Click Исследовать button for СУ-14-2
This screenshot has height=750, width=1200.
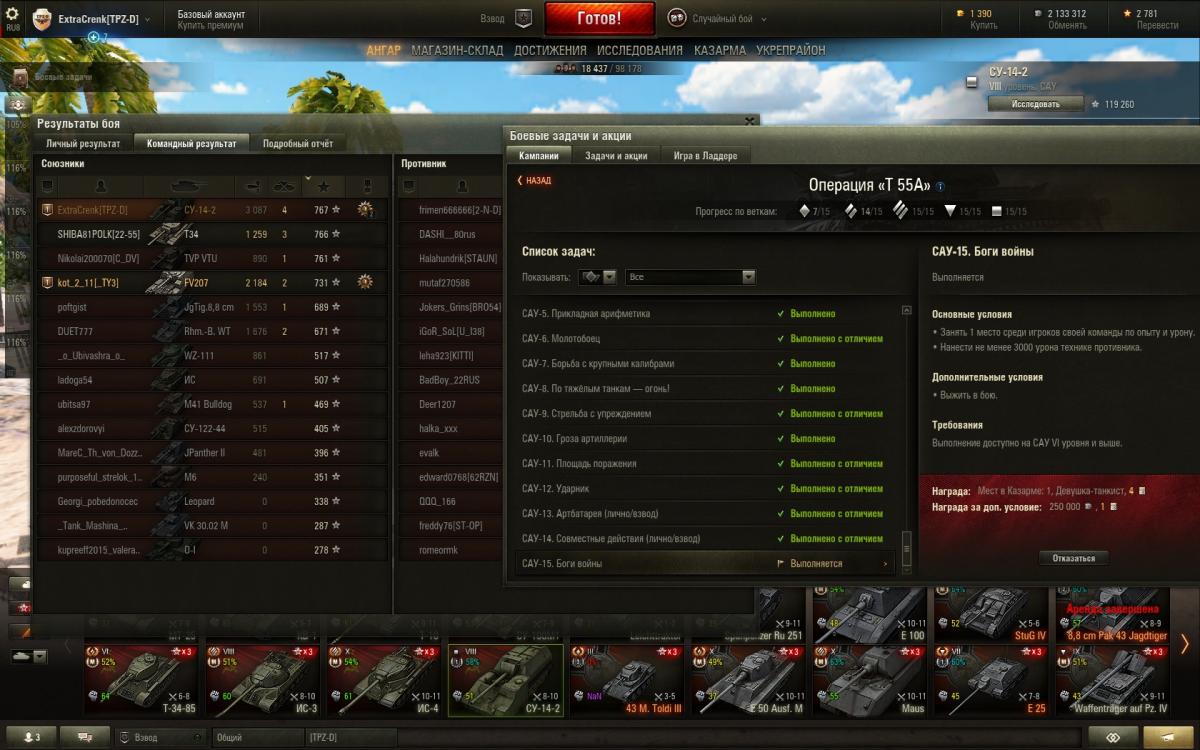coord(1036,103)
